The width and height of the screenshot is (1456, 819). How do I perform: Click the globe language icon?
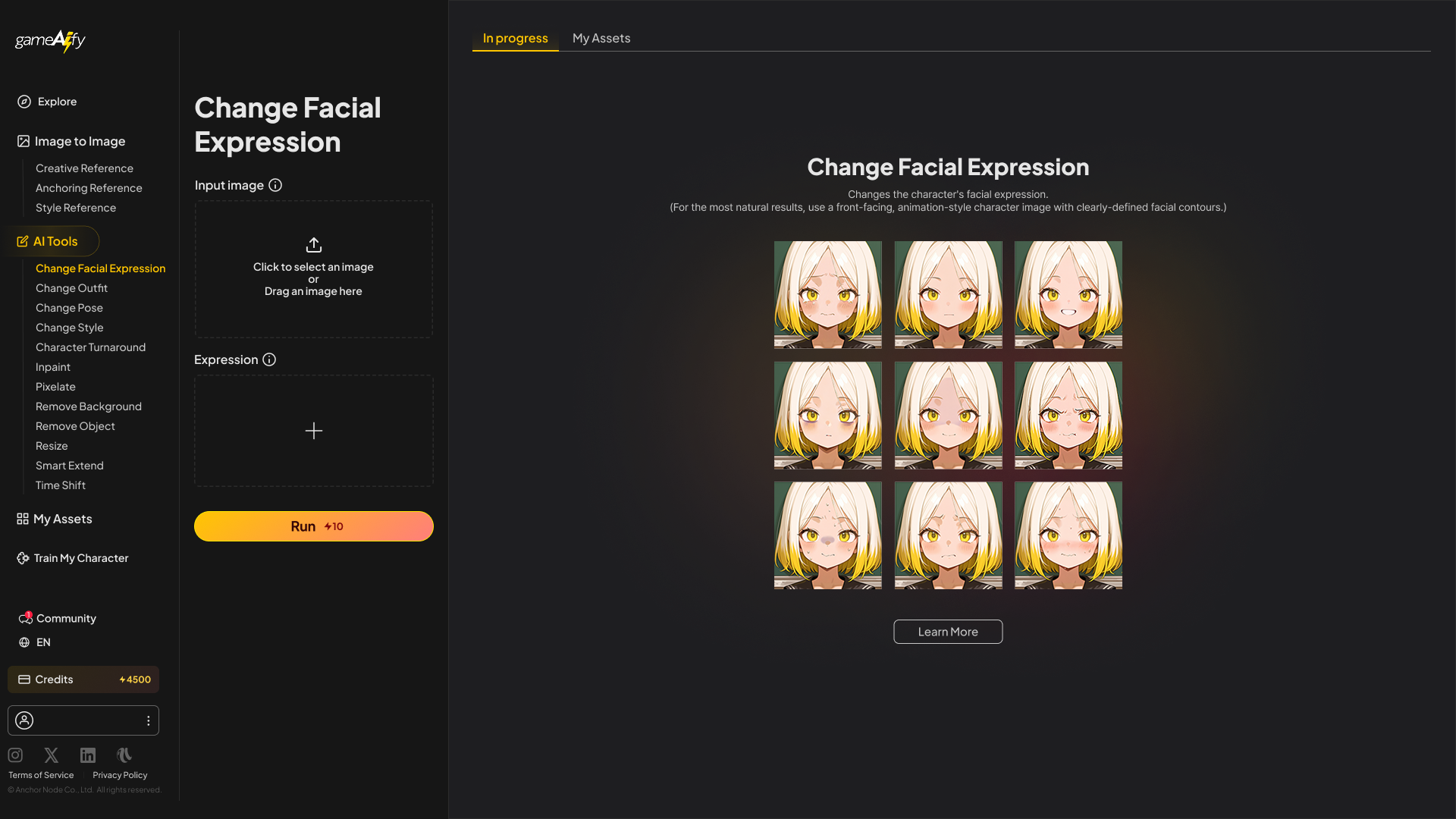[x=24, y=642]
